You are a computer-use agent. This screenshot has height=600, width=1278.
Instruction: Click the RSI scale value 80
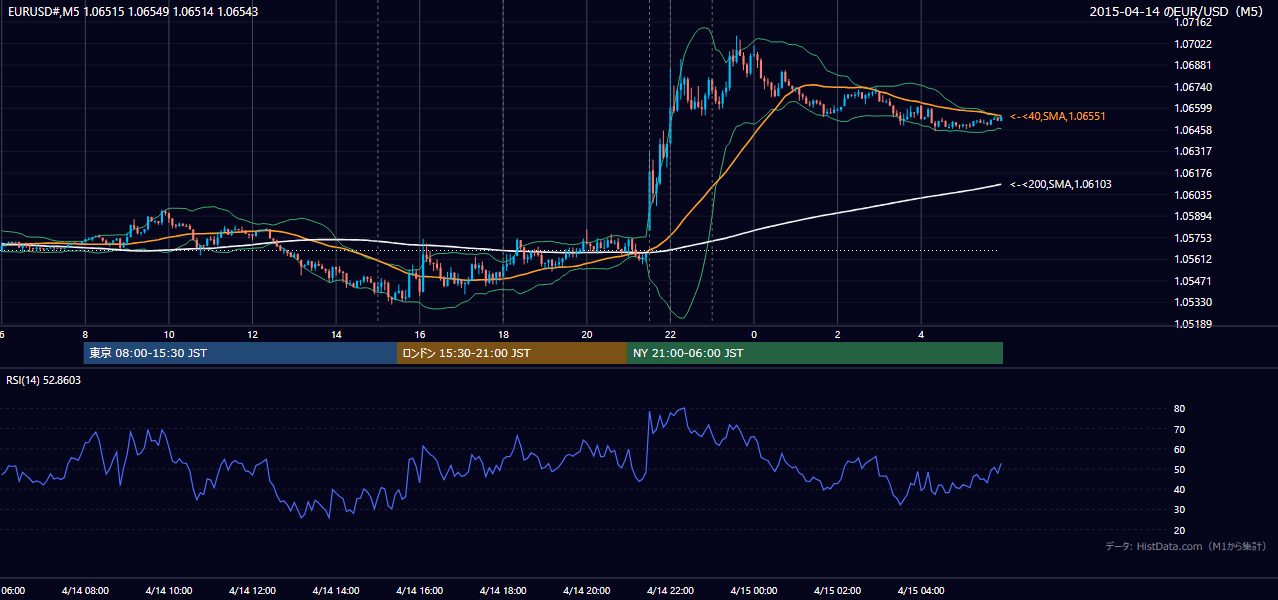(x=1180, y=409)
